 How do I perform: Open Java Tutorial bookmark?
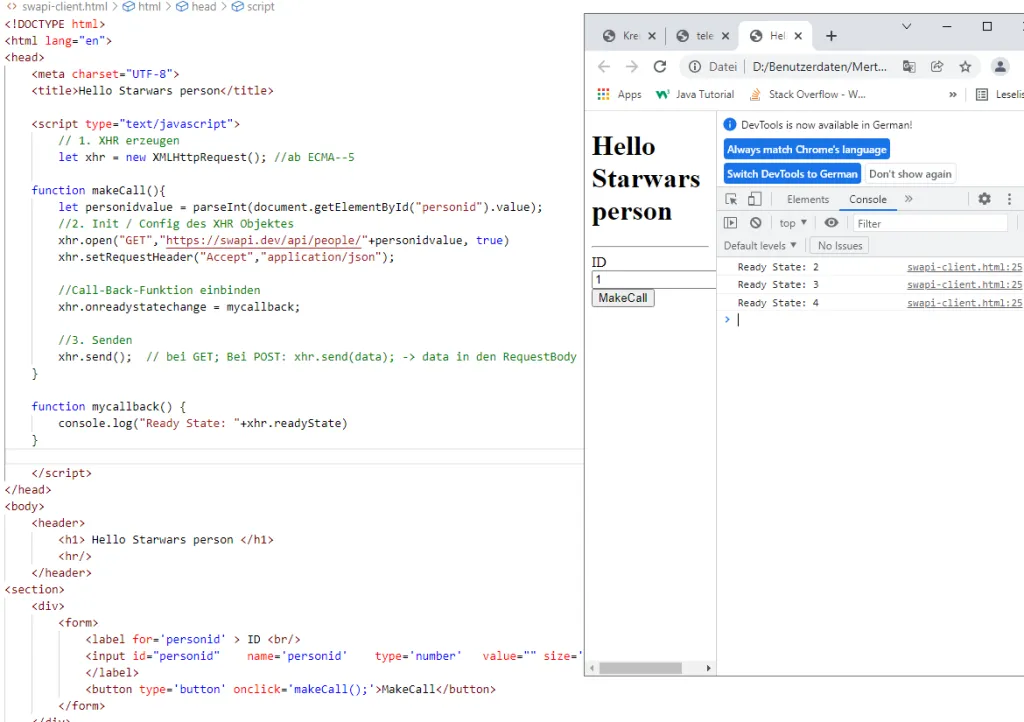pos(696,95)
